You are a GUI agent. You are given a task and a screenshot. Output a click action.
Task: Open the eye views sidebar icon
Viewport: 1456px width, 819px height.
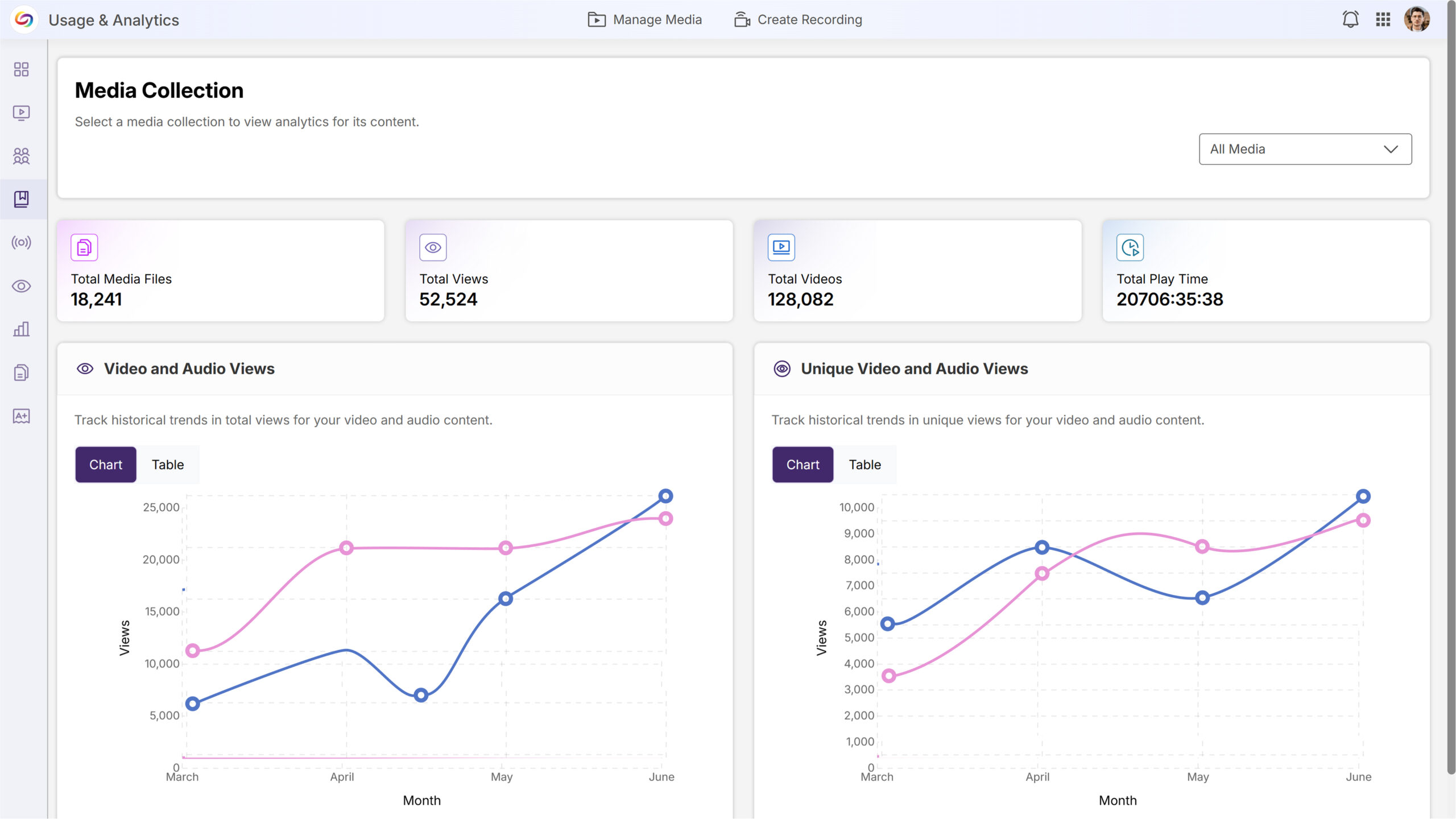[x=21, y=286]
